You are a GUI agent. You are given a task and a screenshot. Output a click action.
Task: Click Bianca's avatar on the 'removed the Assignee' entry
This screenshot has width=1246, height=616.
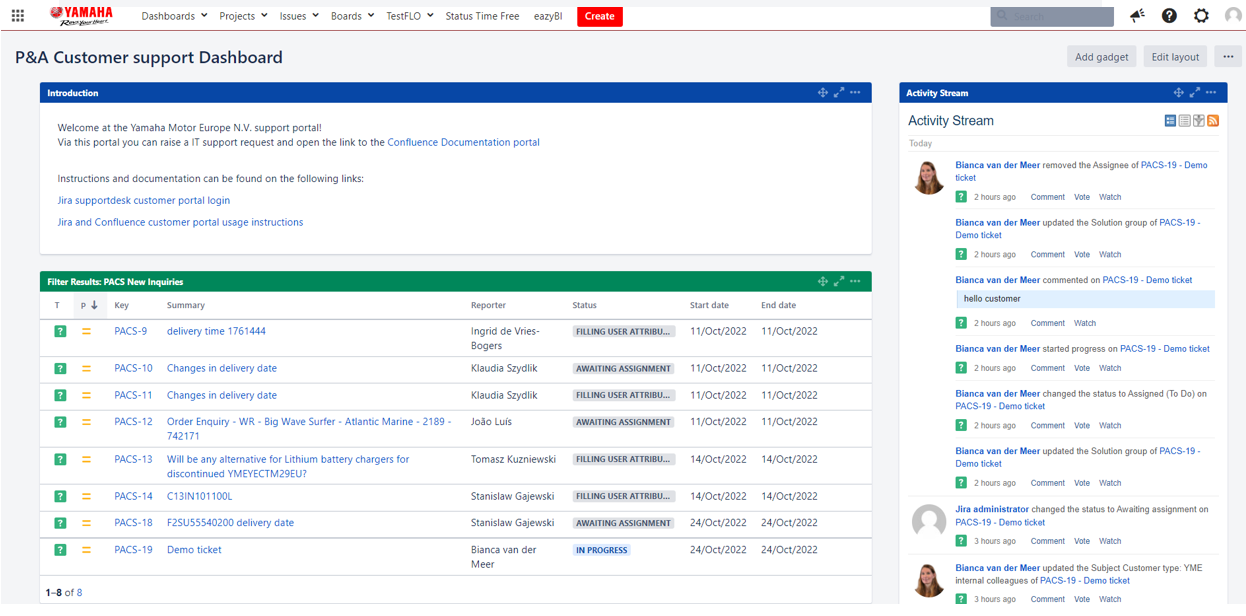(930, 177)
